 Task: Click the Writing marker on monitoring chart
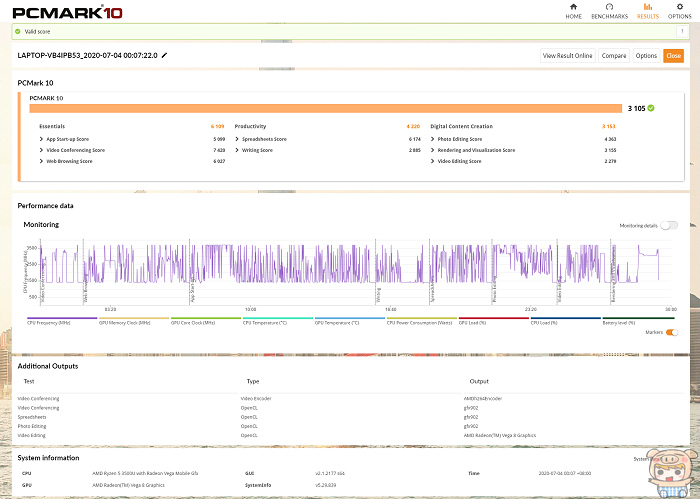click(x=378, y=295)
